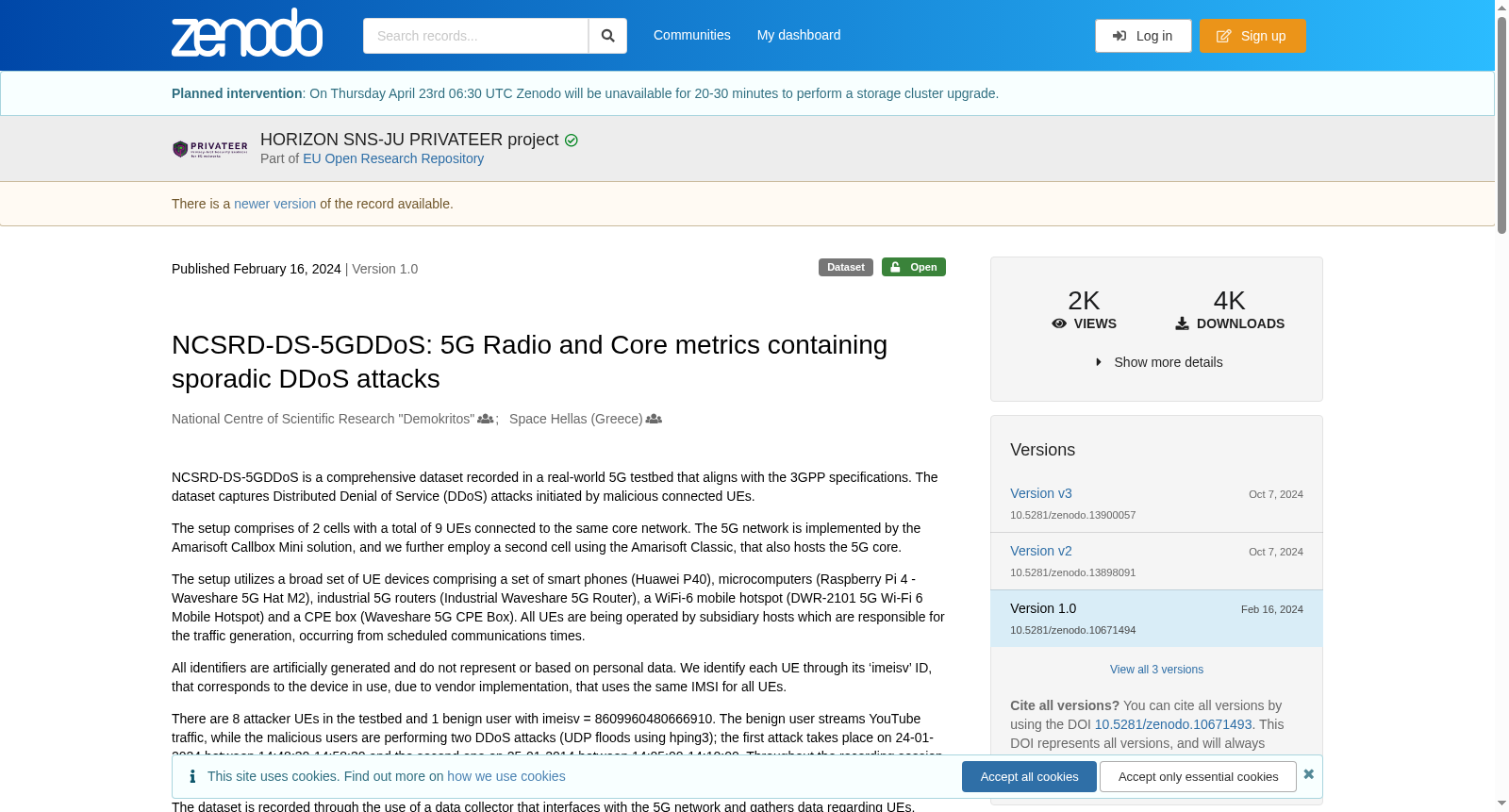
Task: Click Accept all cookies
Action: coord(1029,776)
